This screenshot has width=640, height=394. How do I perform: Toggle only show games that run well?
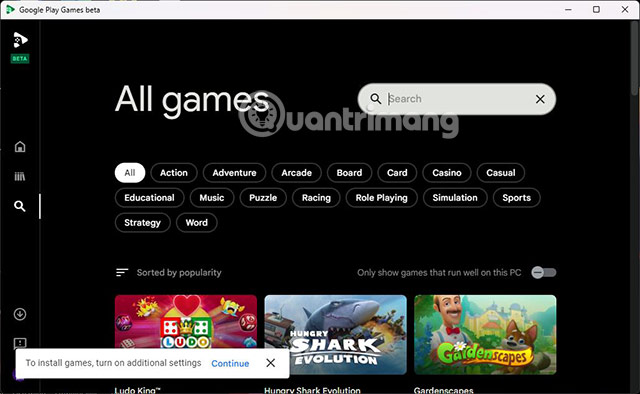coord(544,272)
